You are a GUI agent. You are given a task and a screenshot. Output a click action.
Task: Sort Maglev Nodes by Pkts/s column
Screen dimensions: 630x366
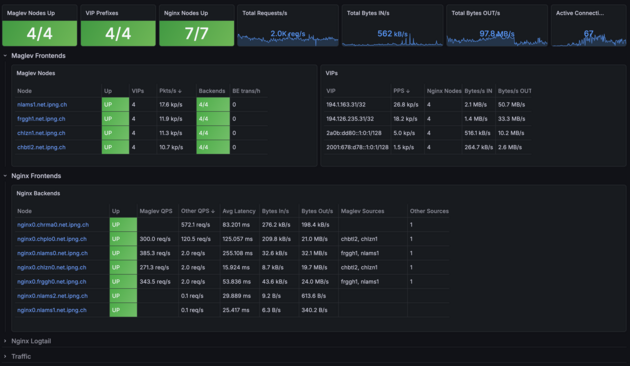170,91
